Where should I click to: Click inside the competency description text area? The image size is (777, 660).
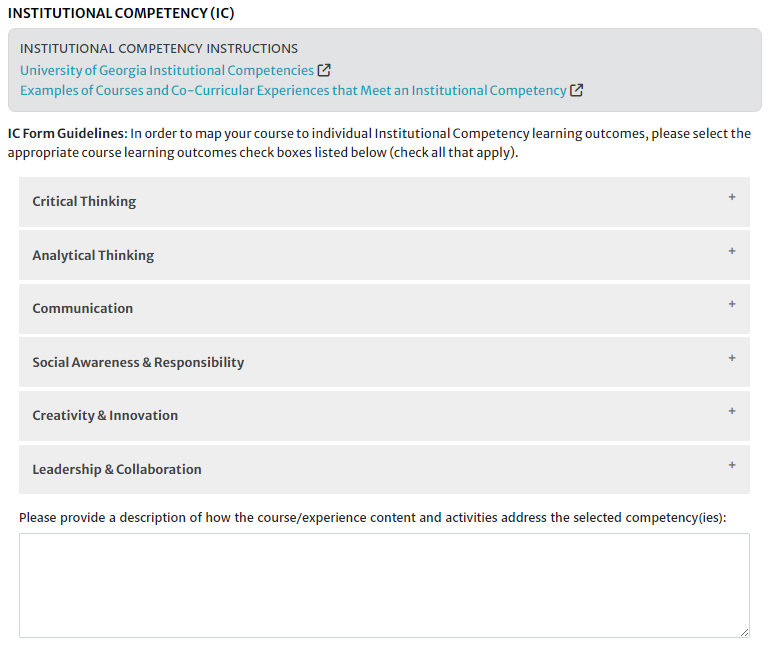384,585
